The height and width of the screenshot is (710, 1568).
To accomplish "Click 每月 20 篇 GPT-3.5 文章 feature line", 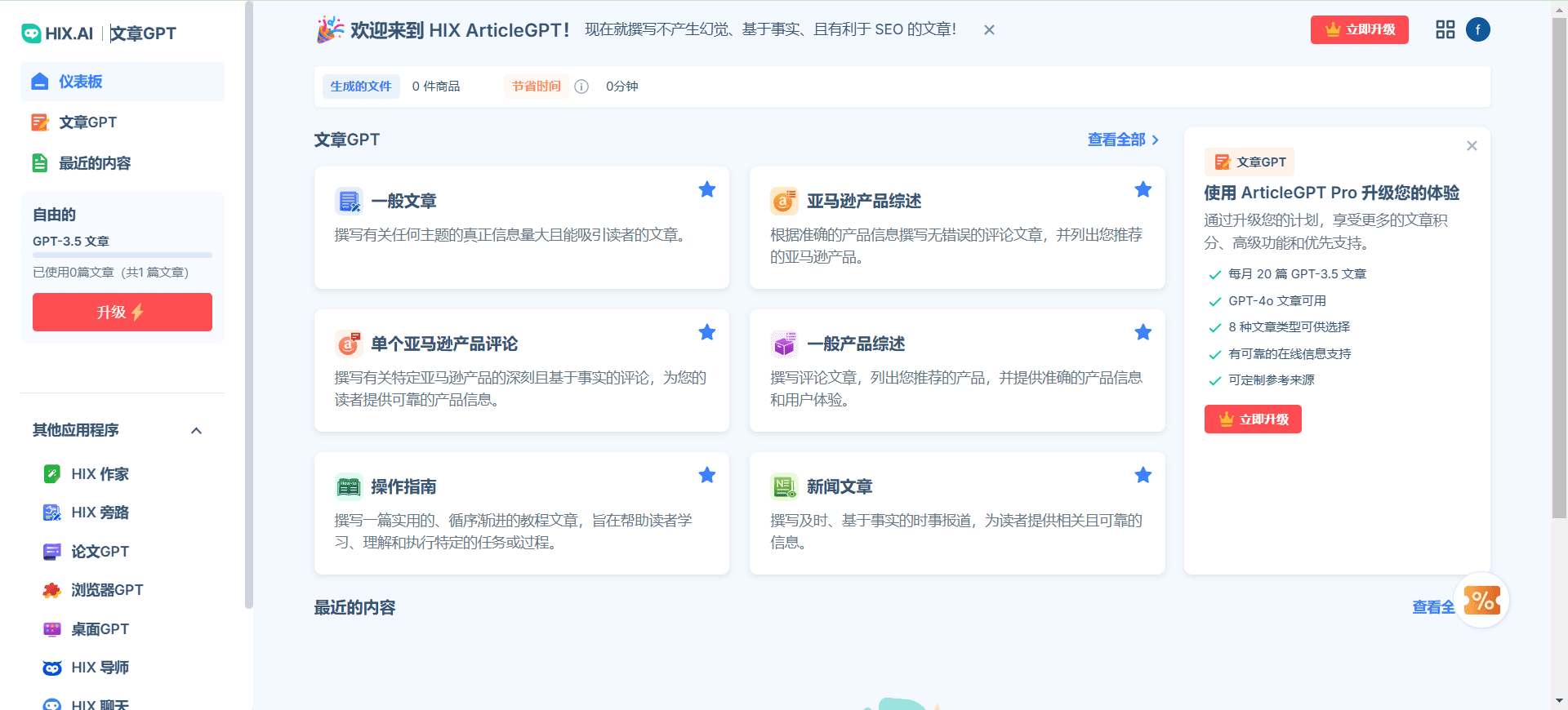I will point(1297,274).
